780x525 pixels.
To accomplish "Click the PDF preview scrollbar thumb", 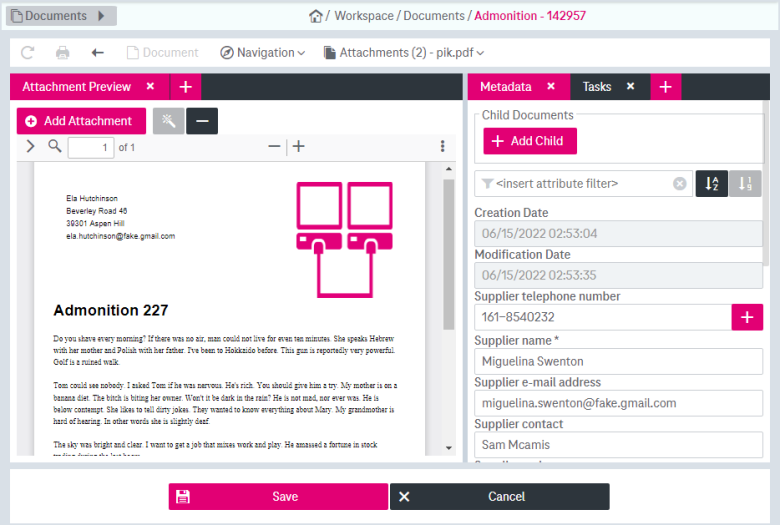I will (449, 254).
